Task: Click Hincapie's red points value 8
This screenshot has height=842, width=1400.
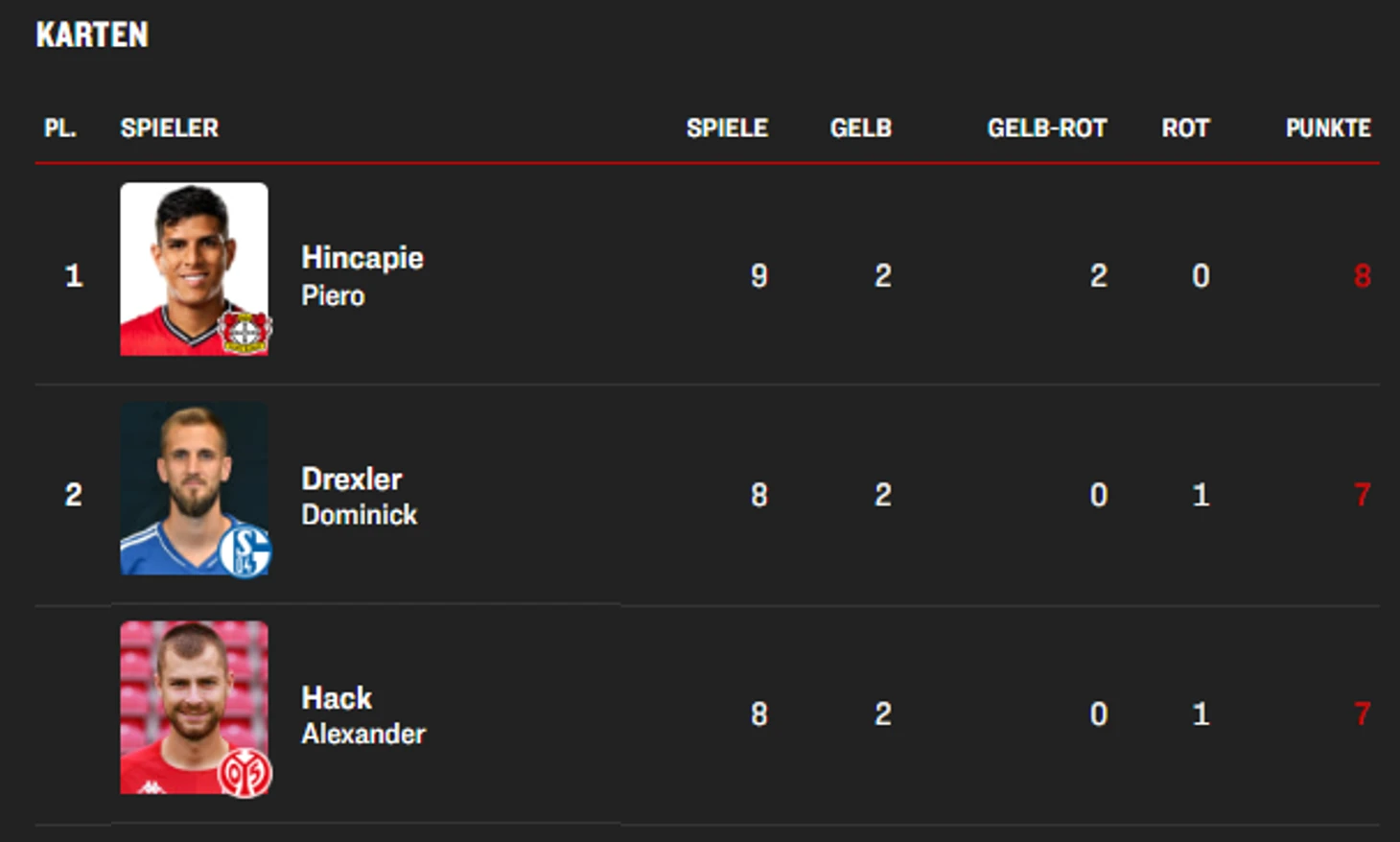Action: click(1362, 276)
